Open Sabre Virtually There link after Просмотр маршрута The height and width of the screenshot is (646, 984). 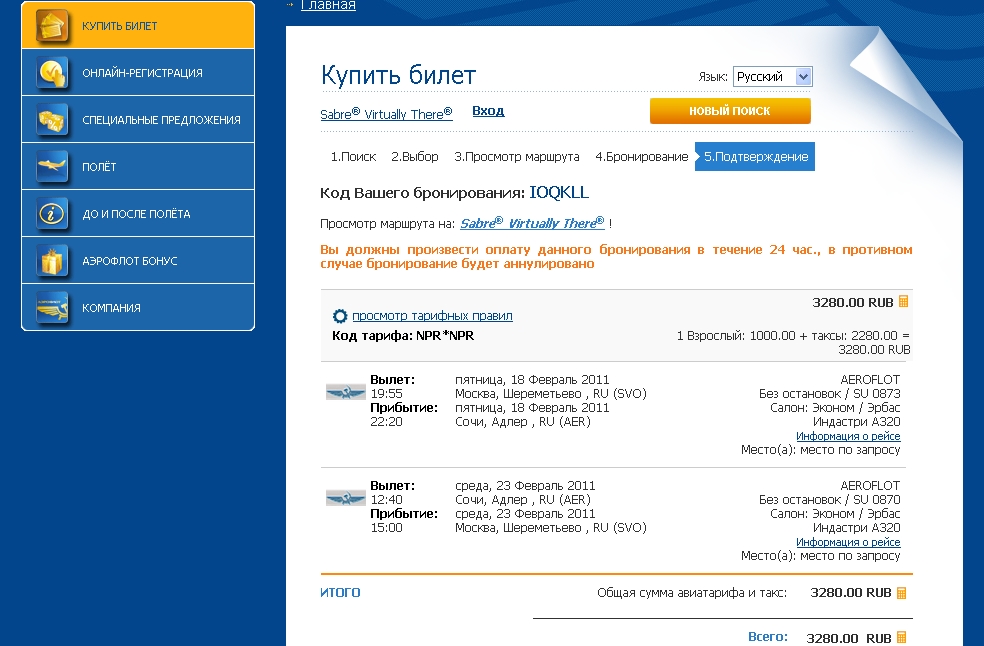coord(532,223)
